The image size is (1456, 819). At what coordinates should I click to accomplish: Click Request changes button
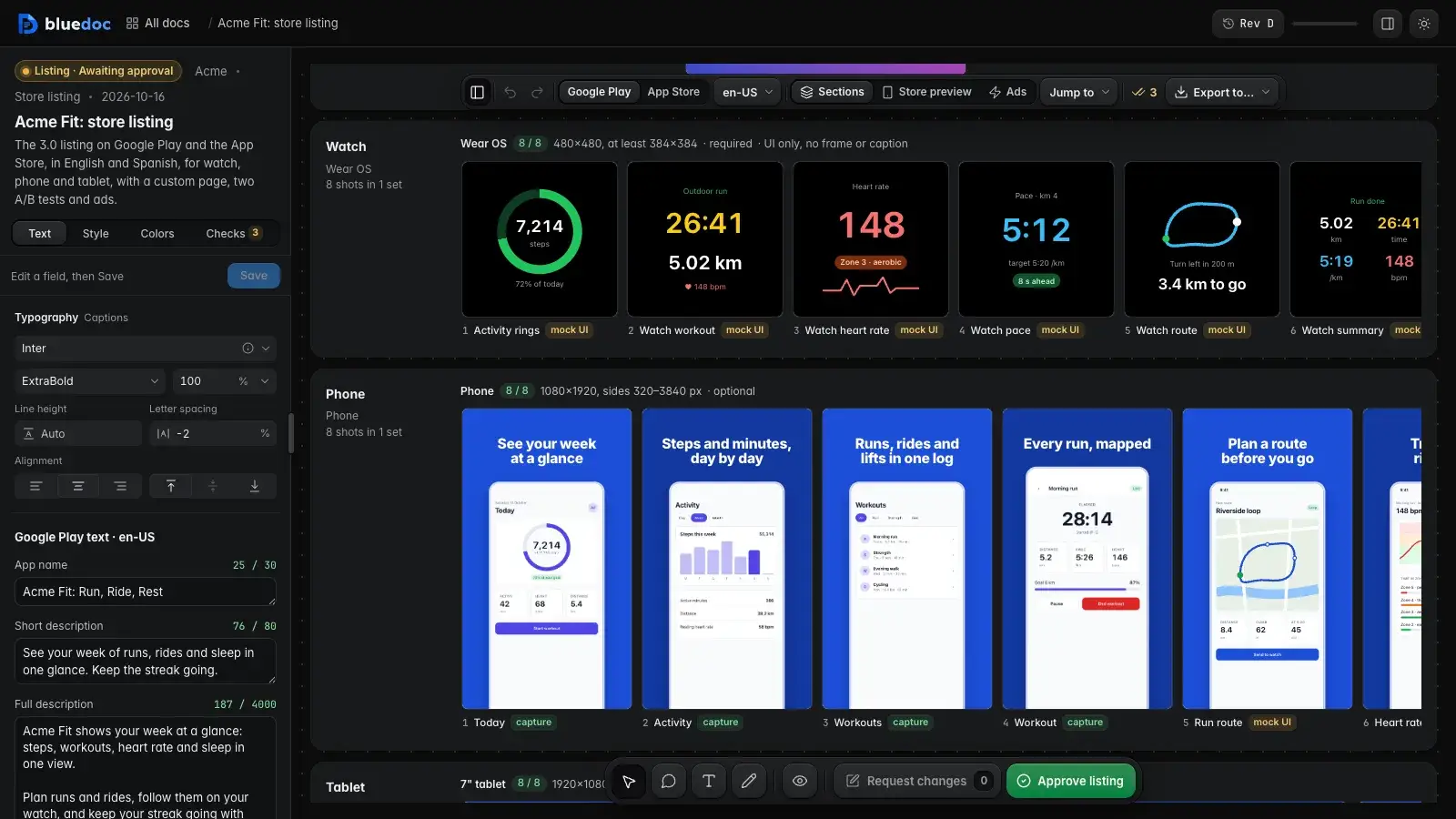(916, 781)
